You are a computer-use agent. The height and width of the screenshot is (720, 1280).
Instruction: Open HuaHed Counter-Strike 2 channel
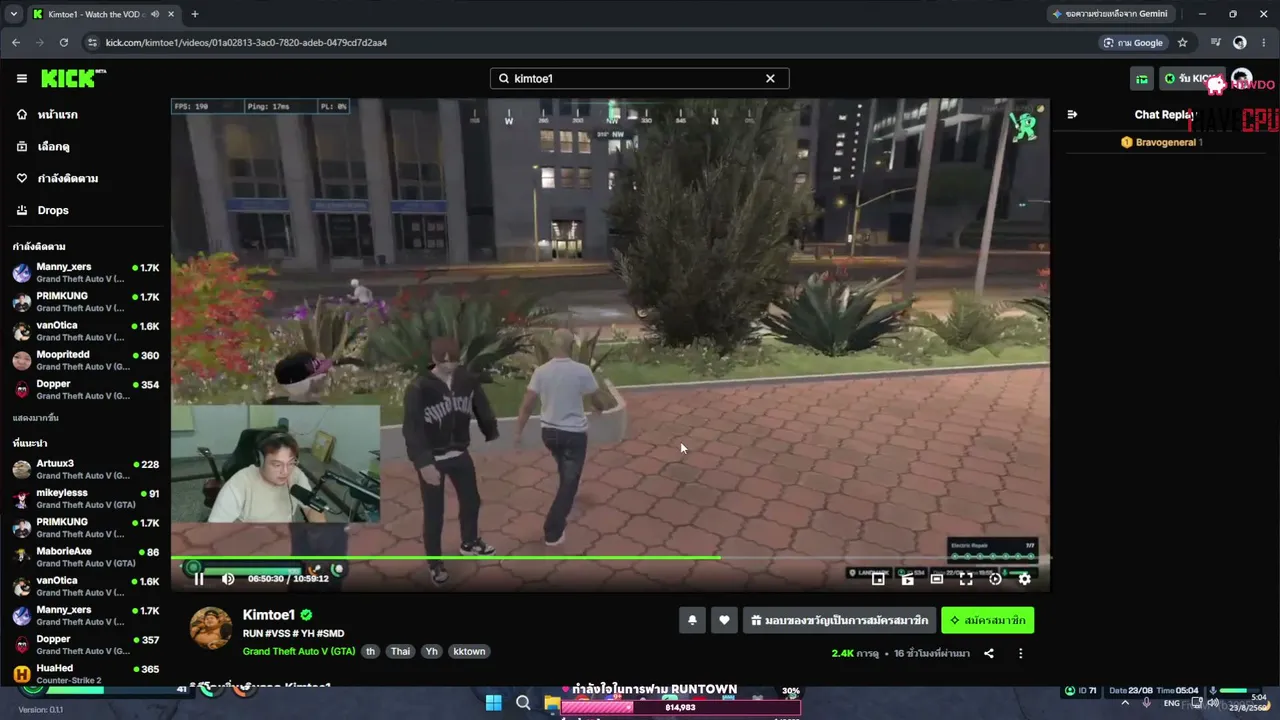pyautogui.click(x=85, y=674)
